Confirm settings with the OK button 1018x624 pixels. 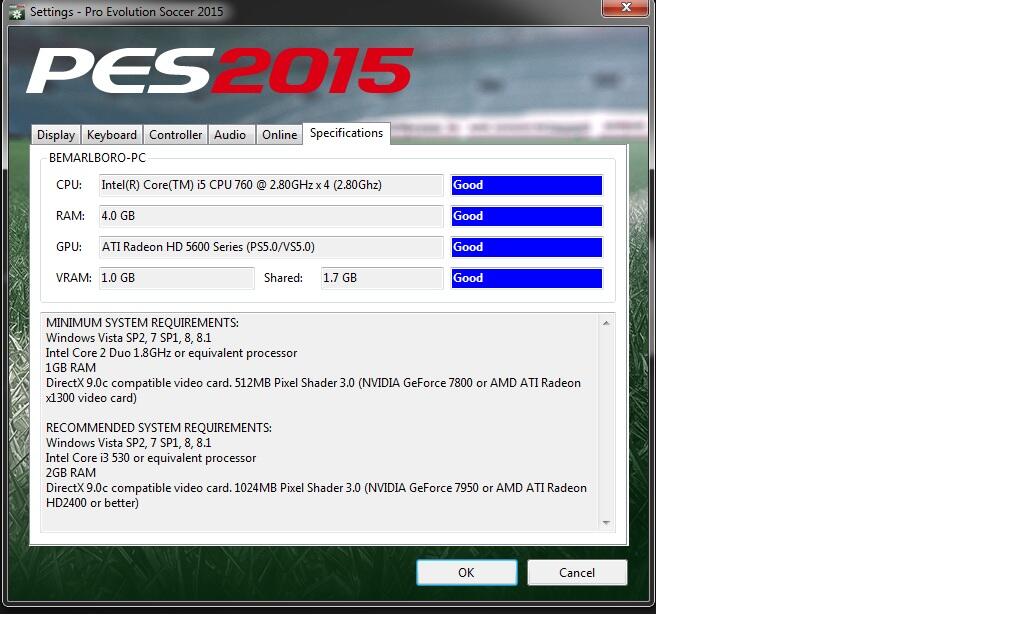pos(466,572)
